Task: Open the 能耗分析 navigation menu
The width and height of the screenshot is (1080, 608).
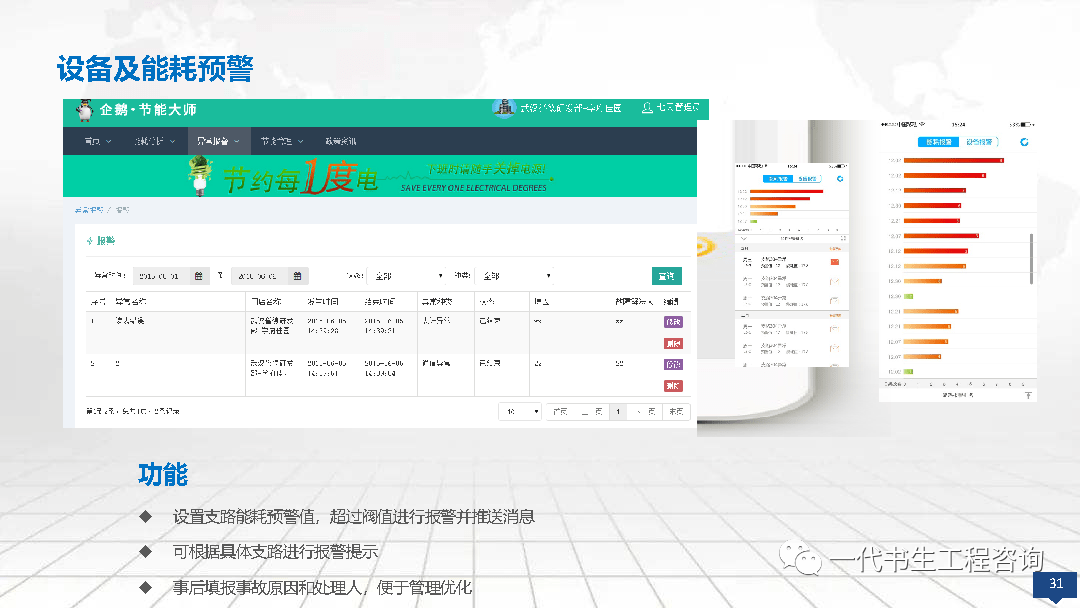Action: [x=154, y=141]
